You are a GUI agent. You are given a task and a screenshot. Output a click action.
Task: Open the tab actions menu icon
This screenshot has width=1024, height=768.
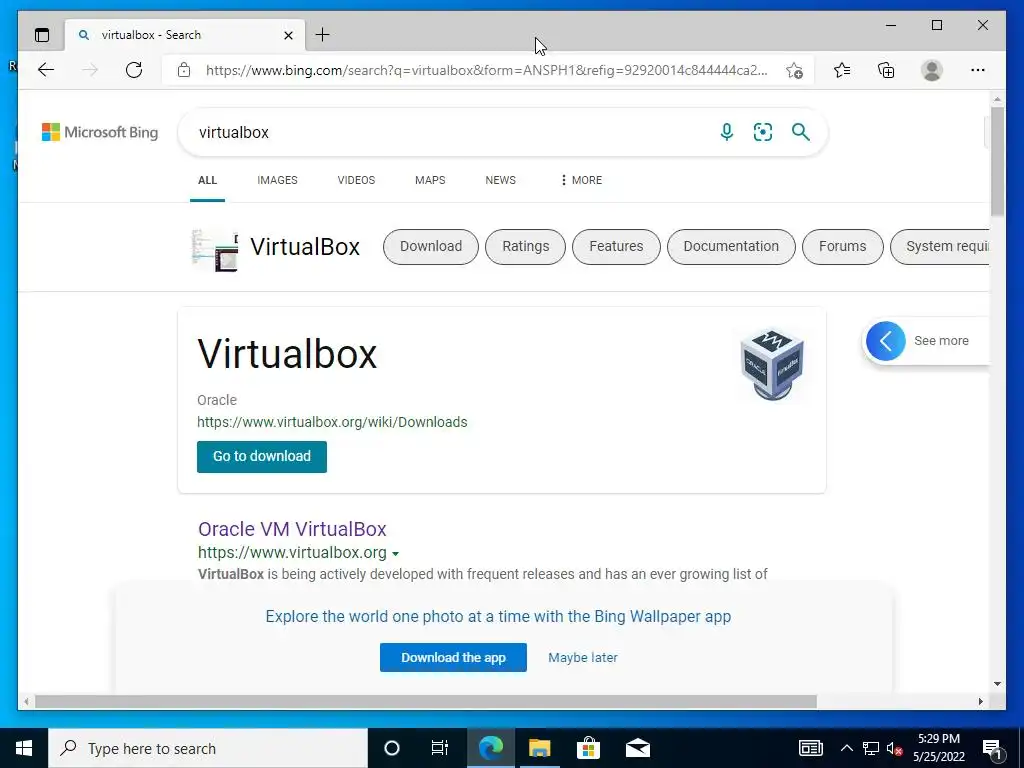(42, 35)
